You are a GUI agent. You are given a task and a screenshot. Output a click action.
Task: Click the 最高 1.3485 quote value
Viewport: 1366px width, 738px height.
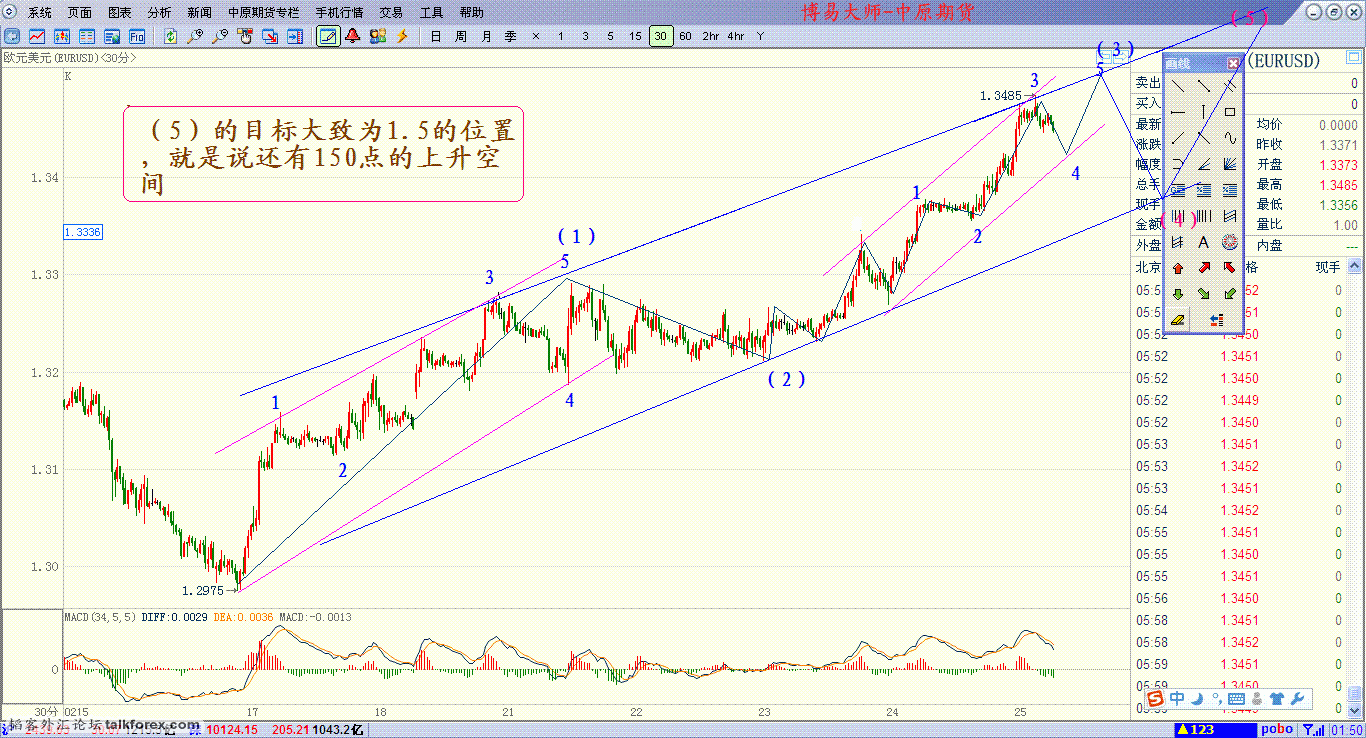[1338, 184]
